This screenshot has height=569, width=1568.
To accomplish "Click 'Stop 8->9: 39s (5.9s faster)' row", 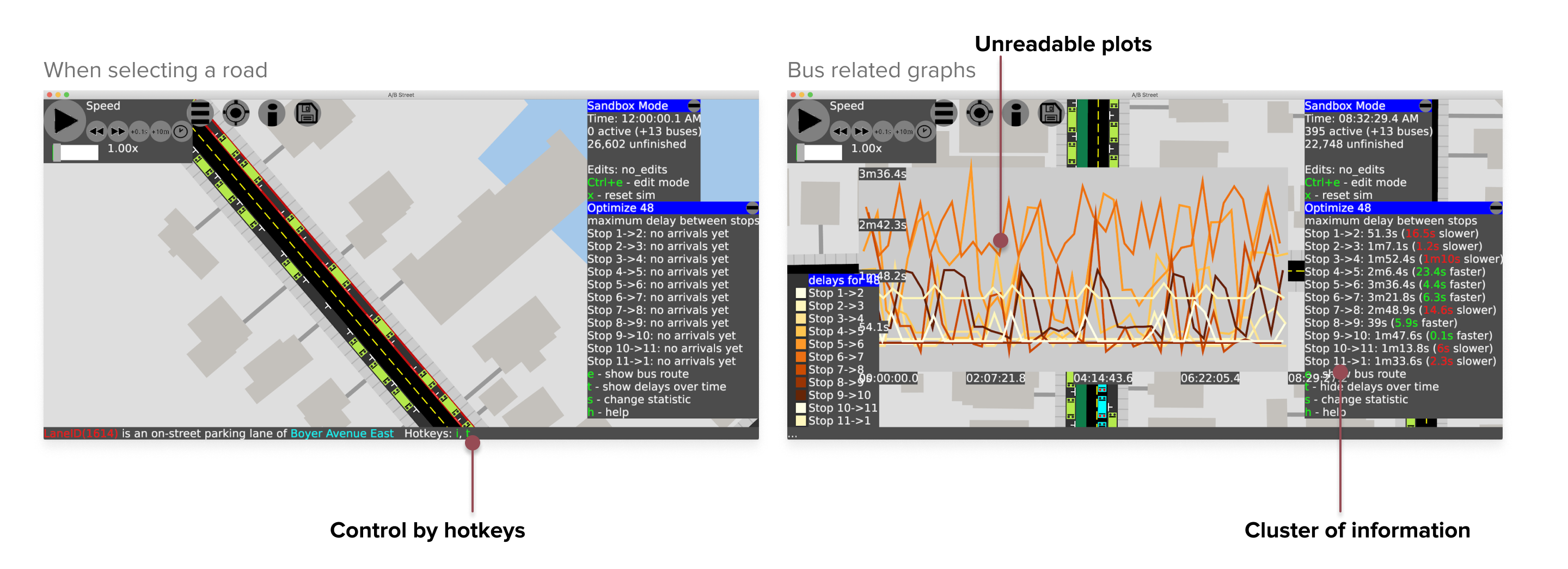I will pyautogui.click(x=1381, y=323).
